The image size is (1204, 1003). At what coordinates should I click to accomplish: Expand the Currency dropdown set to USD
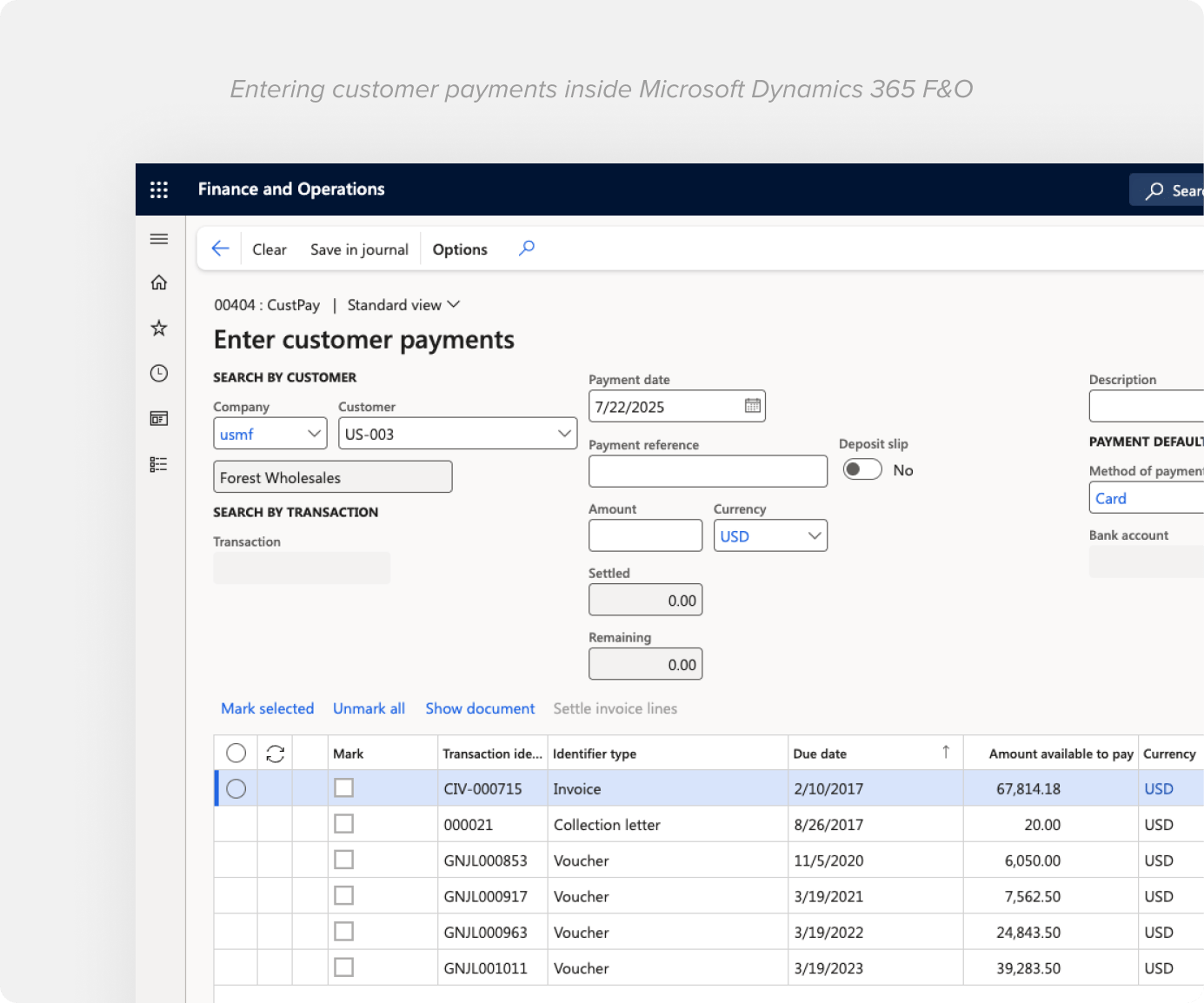[814, 535]
